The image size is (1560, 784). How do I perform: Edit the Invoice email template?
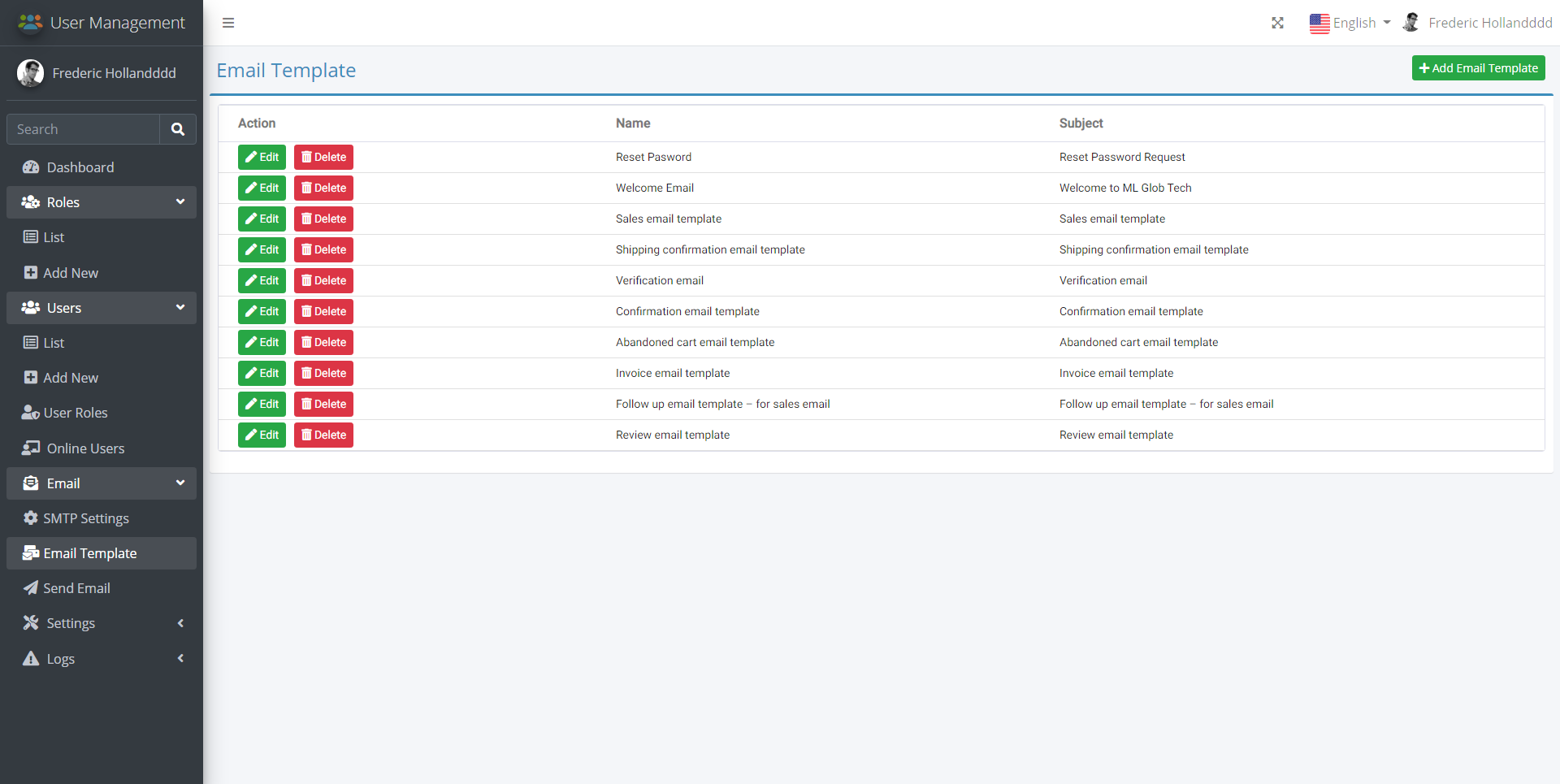tap(262, 373)
